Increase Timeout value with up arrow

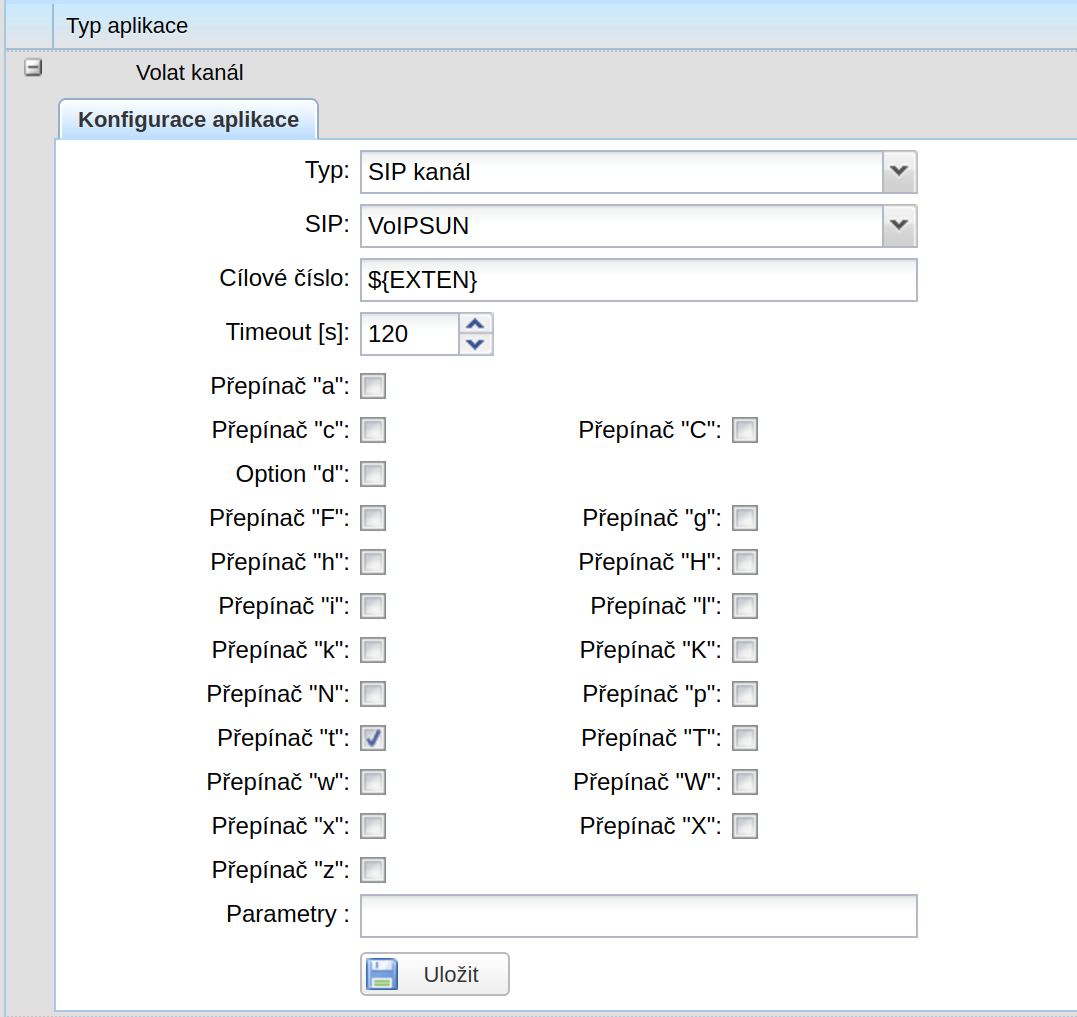[x=475, y=323]
